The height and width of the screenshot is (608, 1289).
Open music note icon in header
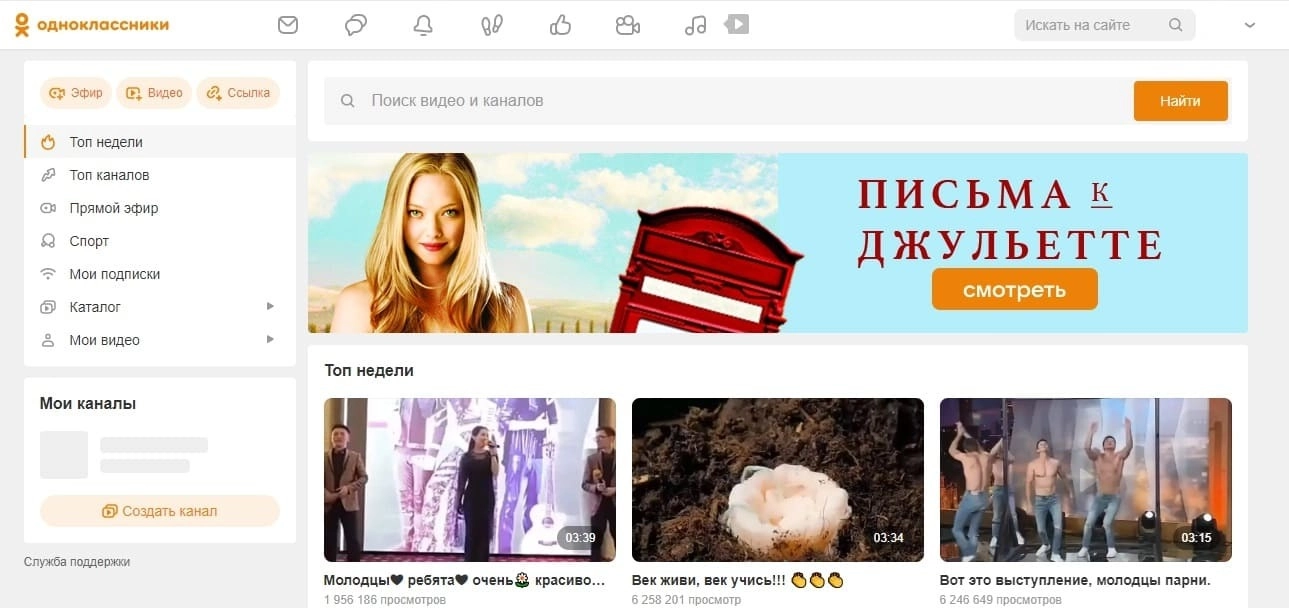coord(696,25)
